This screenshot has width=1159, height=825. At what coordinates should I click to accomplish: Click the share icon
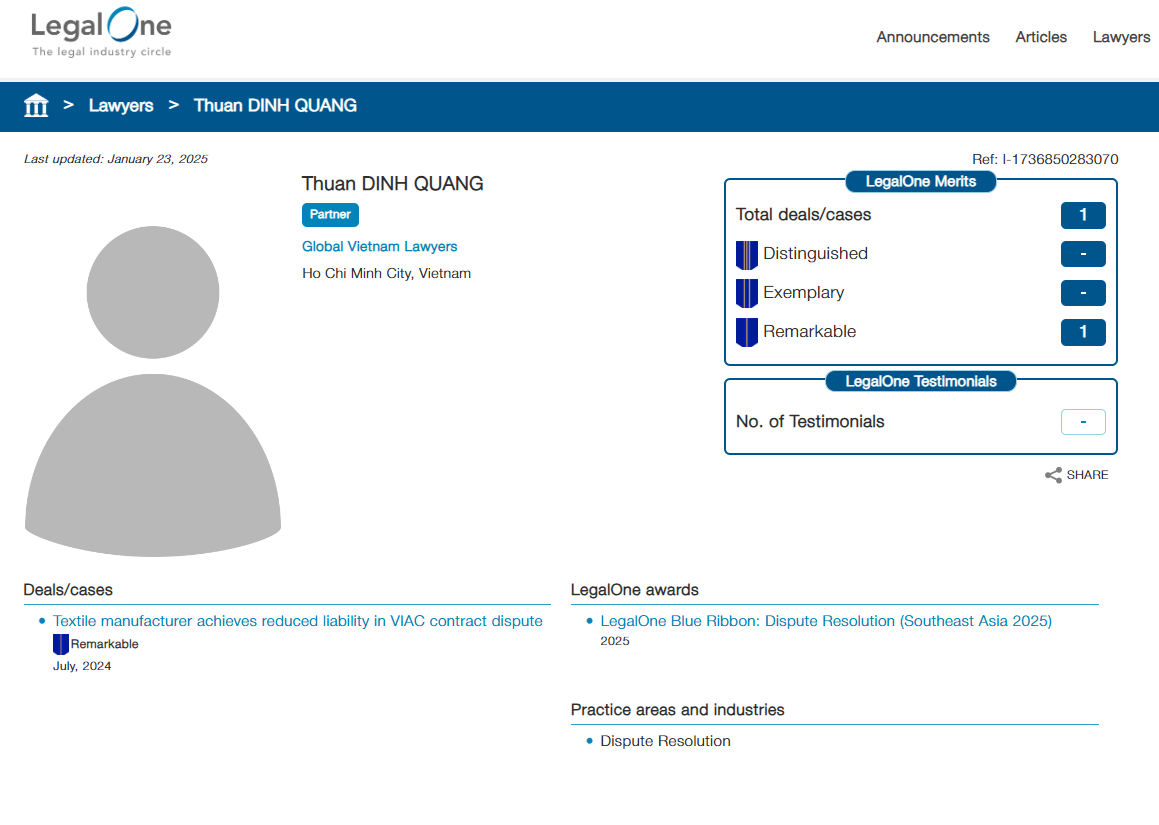tap(1053, 475)
